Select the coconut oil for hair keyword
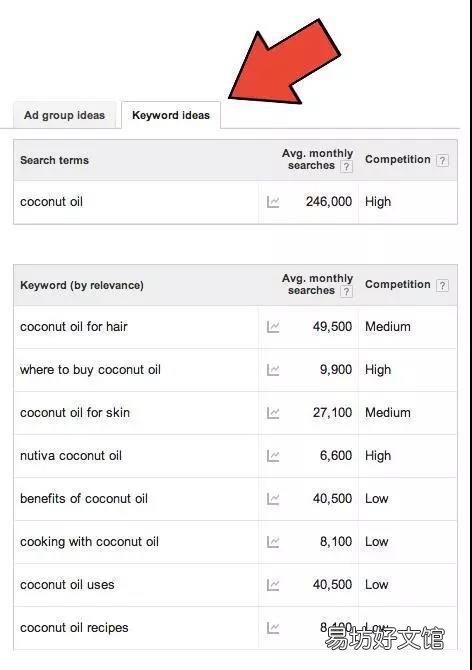This screenshot has height=670, width=472. pyautogui.click(x=74, y=327)
